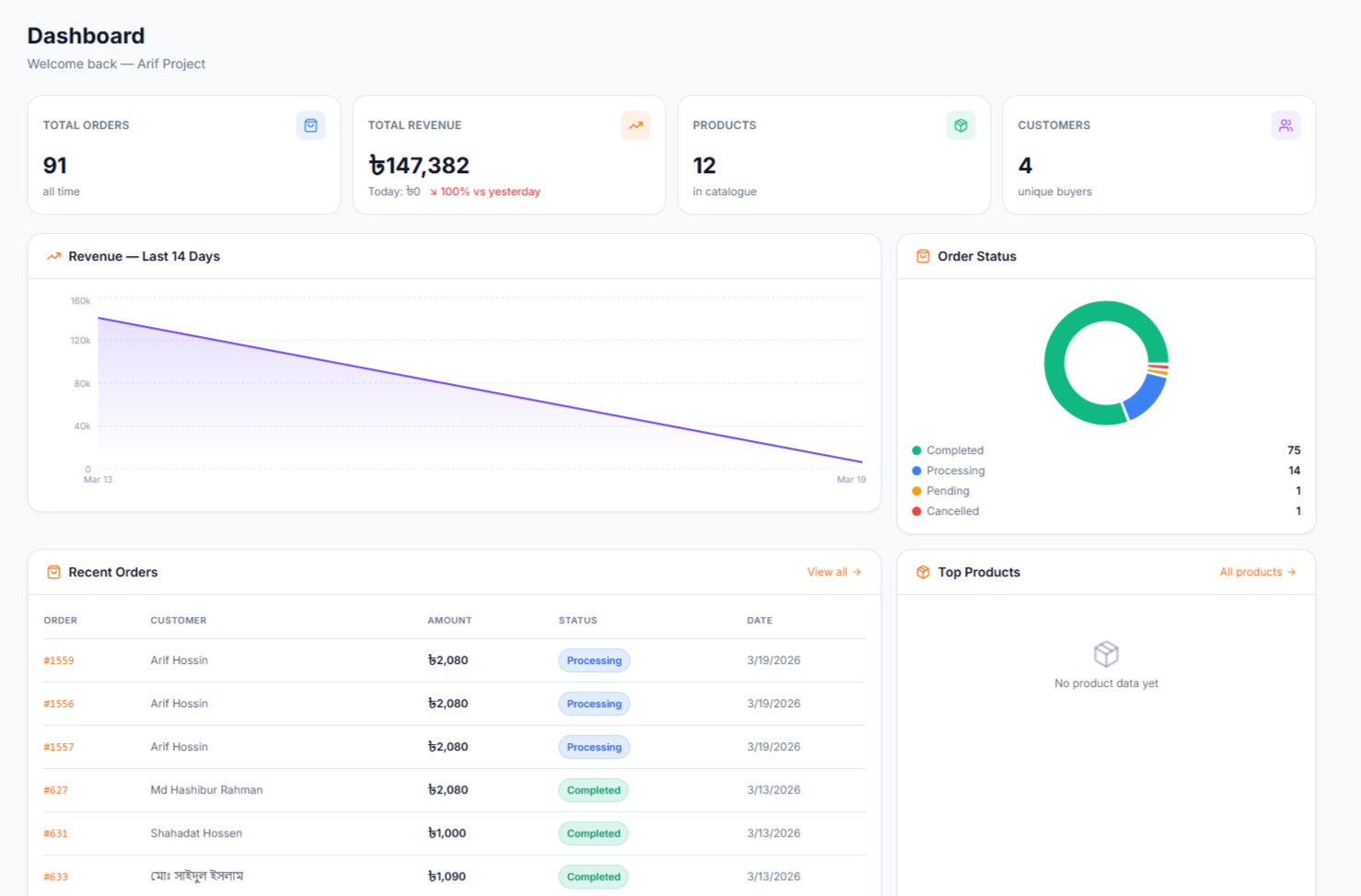This screenshot has height=896, width=1361.
Task: Click the Processing badge on order #1556
Action: 594,704
